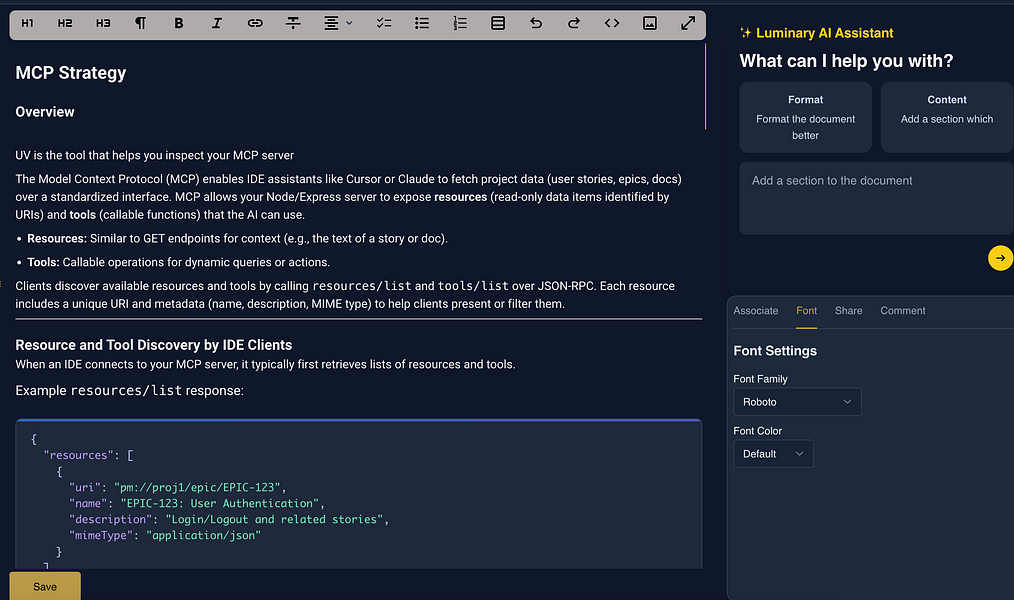Apply Heading 1 format
Screen dimensions: 1014x600
(x=27, y=23)
